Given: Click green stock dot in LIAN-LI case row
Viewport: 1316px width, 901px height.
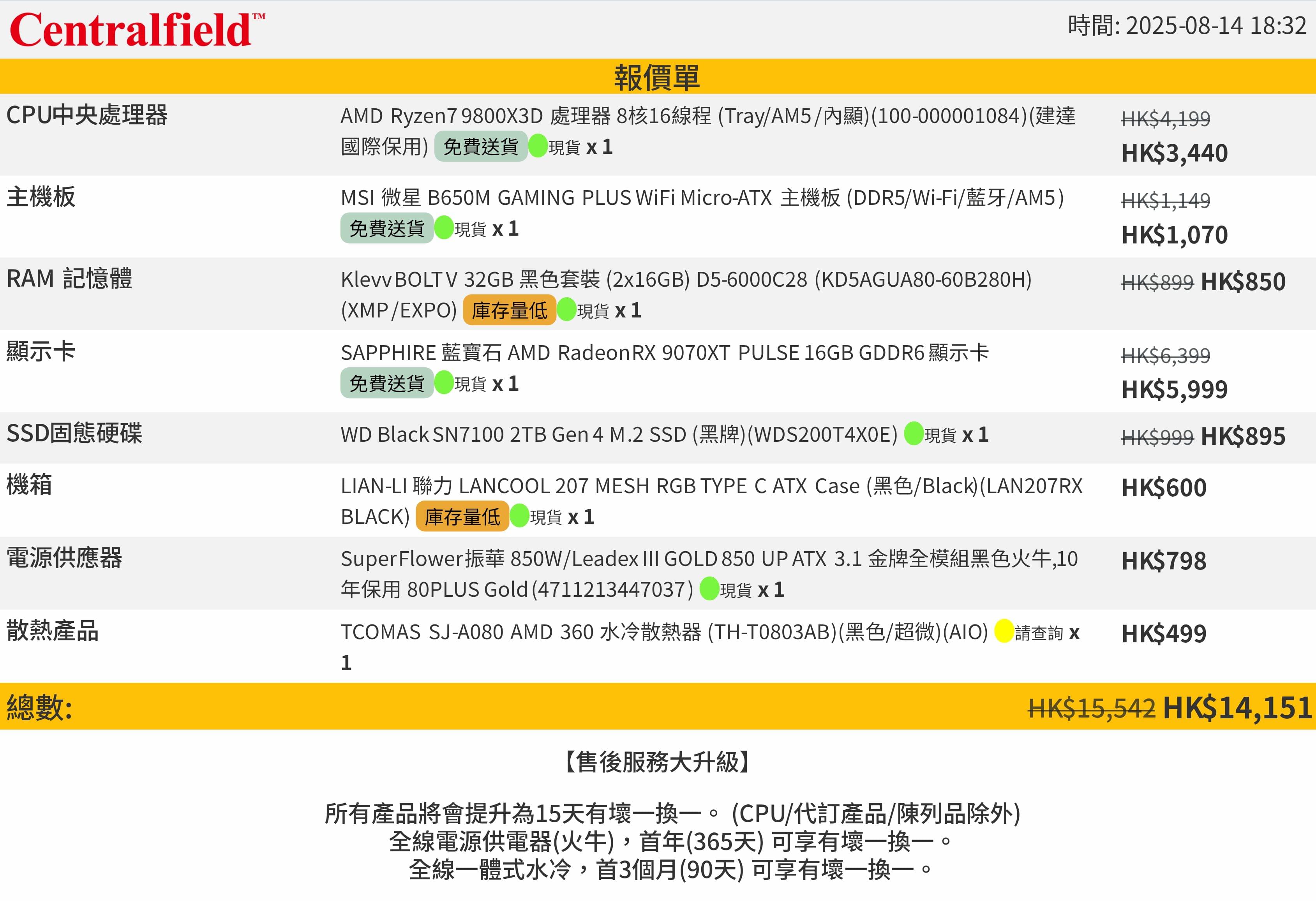Looking at the screenshot, I should (x=520, y=516).
